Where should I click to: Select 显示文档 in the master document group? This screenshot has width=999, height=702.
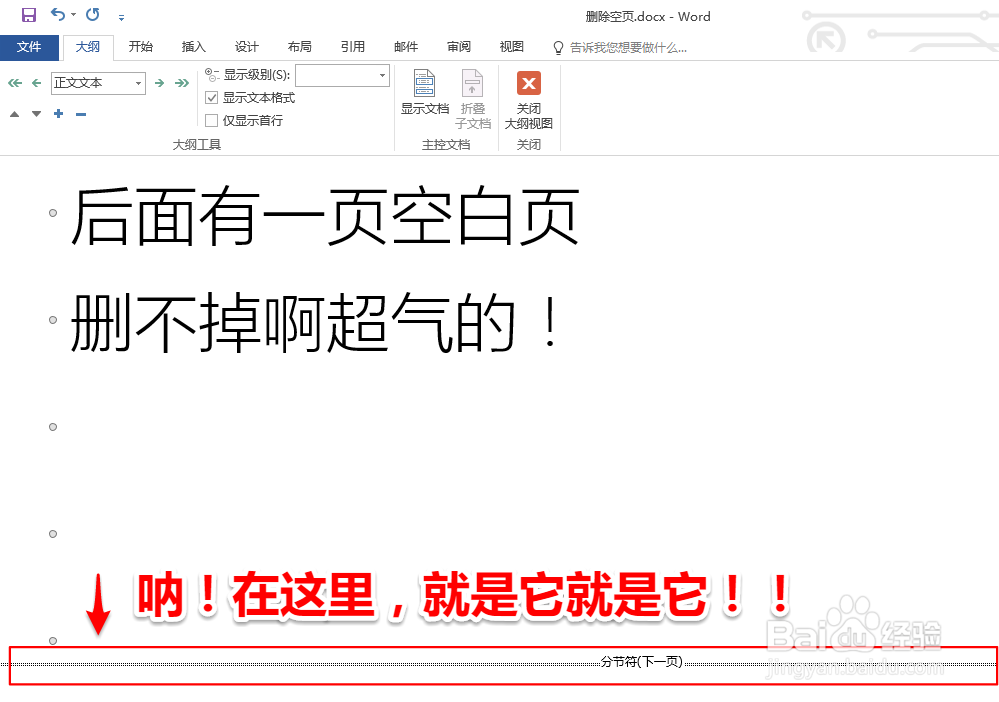click(424, 94)
